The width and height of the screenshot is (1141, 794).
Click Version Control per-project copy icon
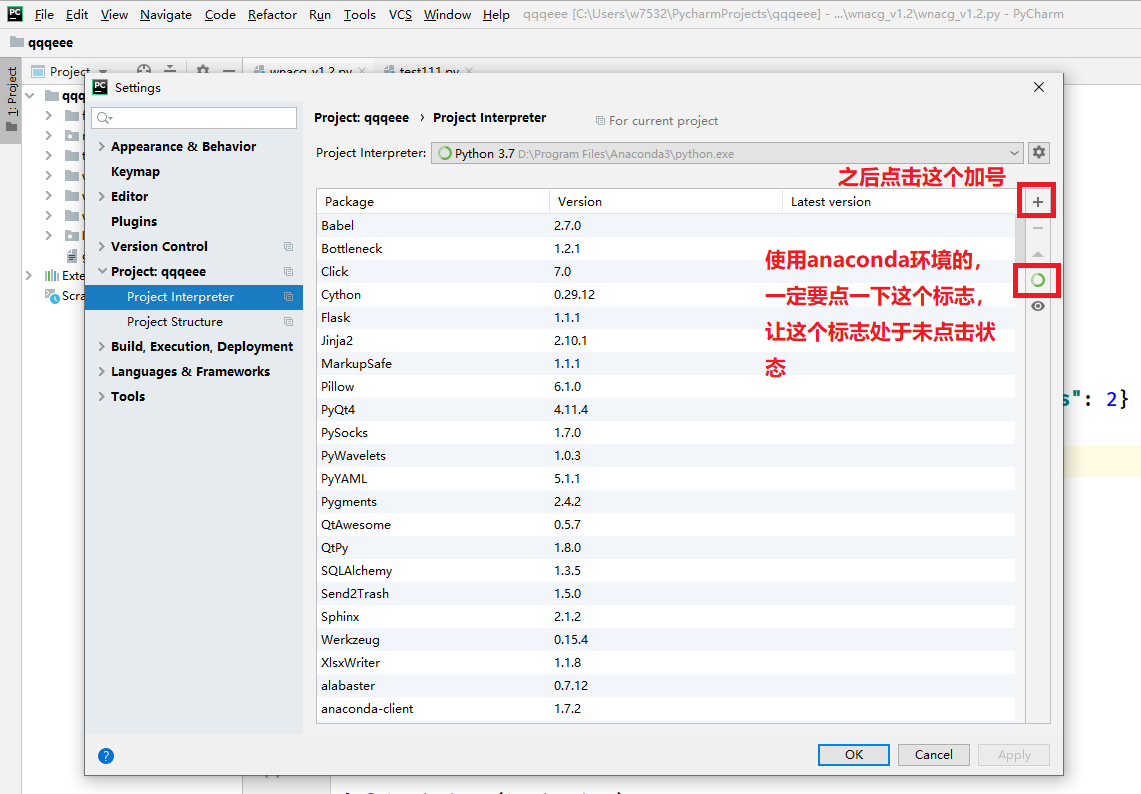click(x=288, y=247)
